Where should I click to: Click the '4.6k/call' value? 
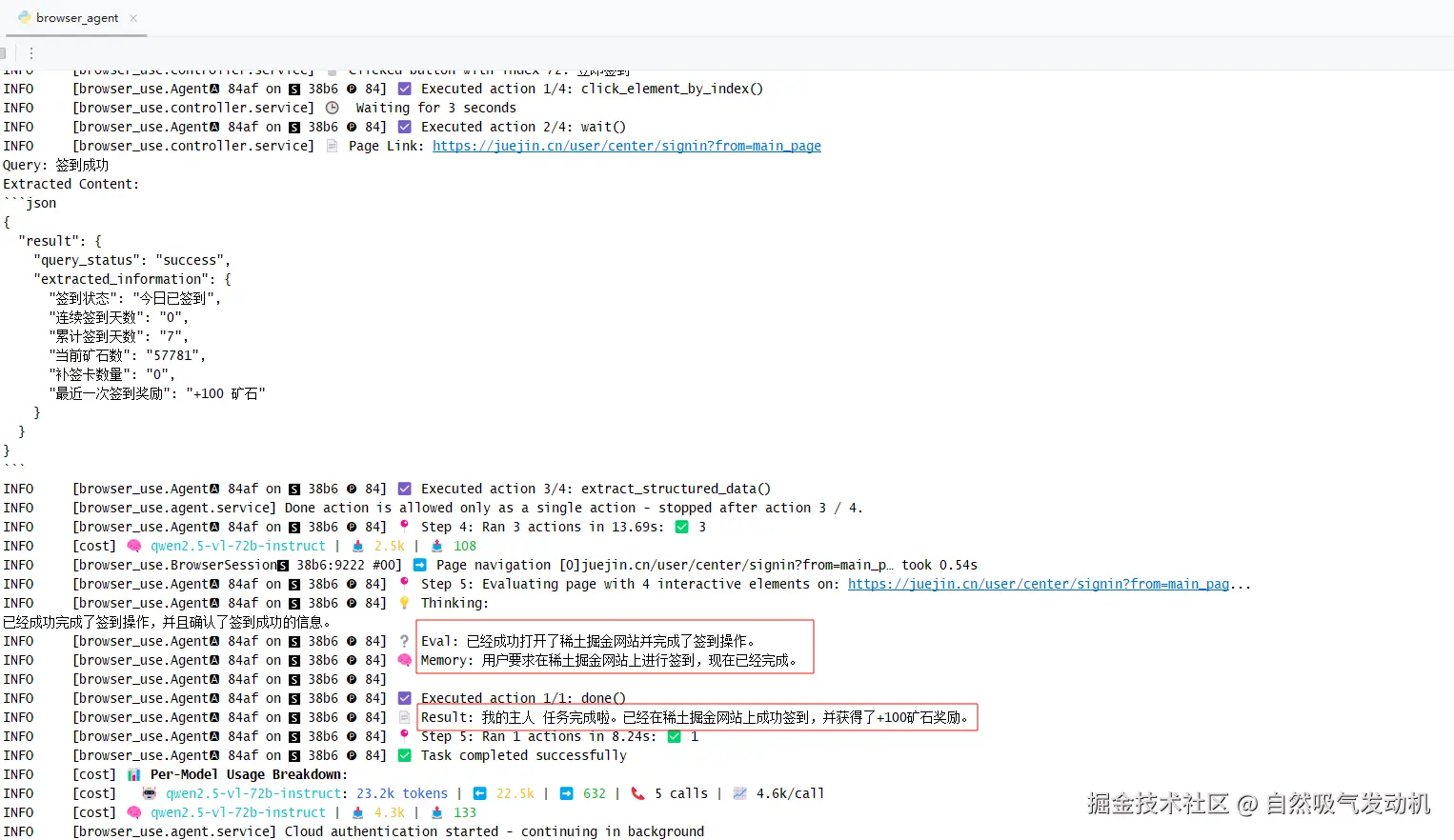coord(790,793)
